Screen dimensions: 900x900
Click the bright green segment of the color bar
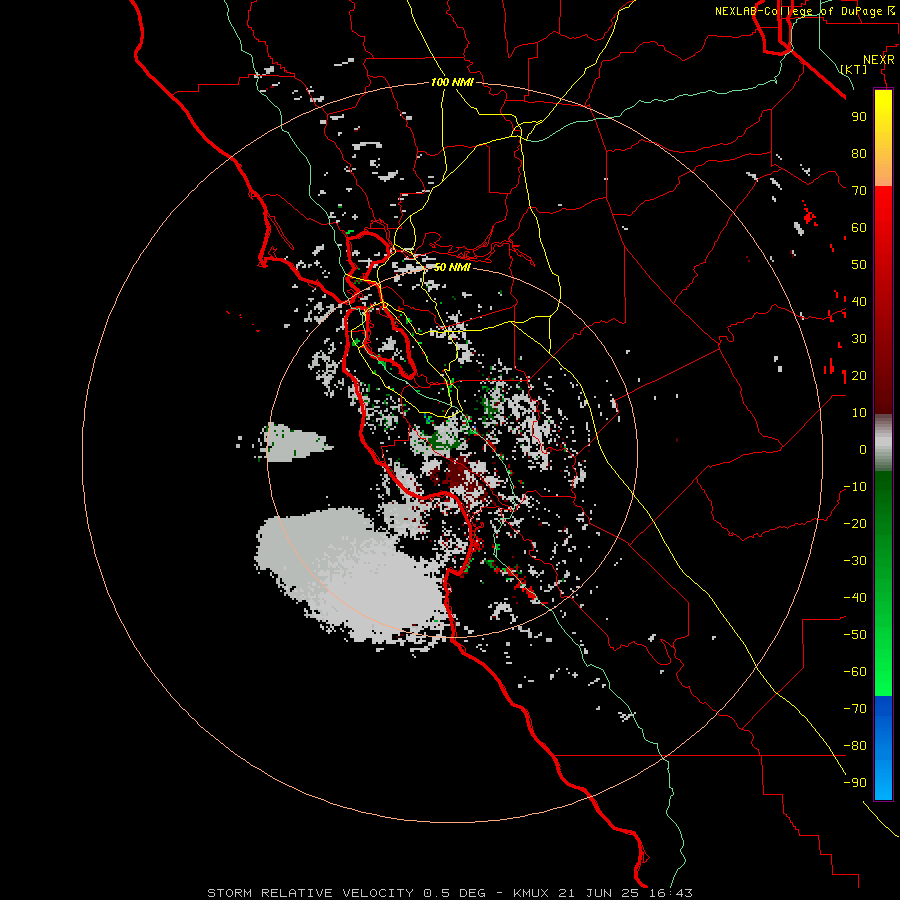(x=883, y=660)
